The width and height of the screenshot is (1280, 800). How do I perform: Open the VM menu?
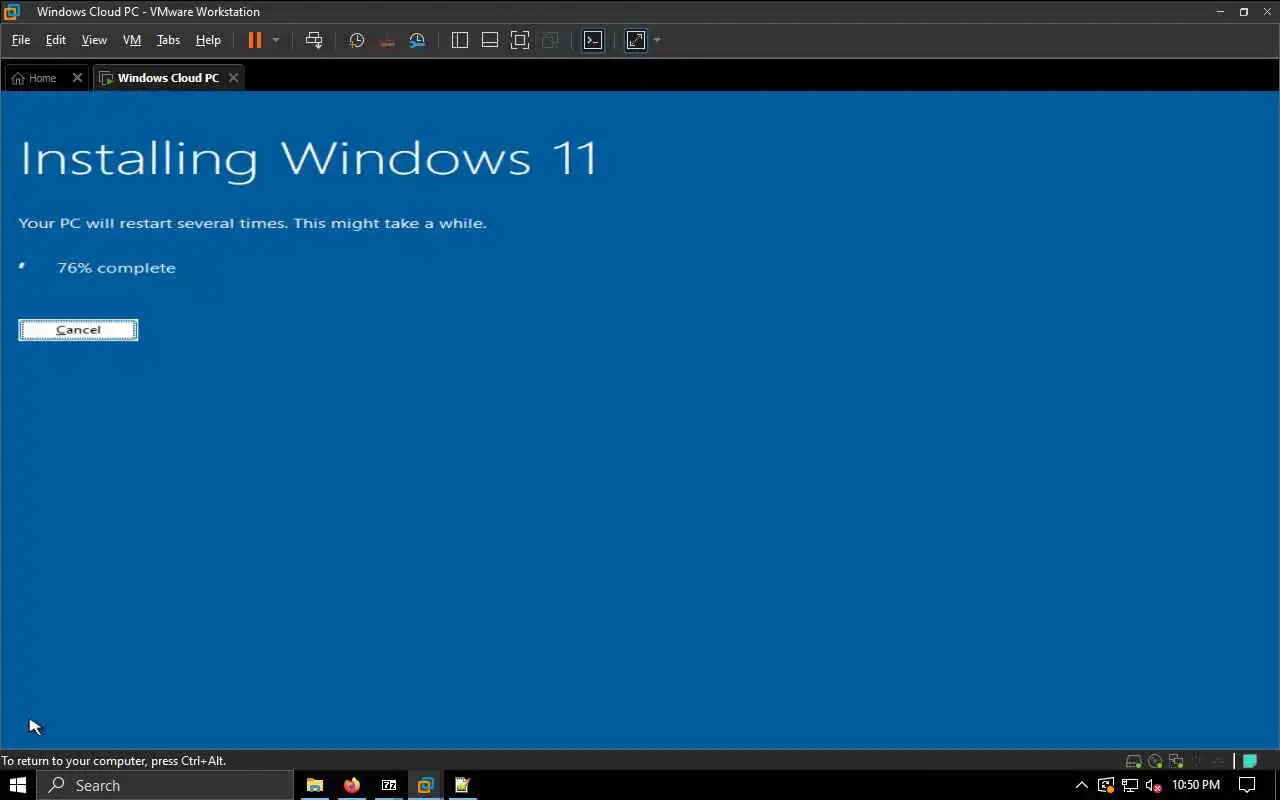pos(132,40)
